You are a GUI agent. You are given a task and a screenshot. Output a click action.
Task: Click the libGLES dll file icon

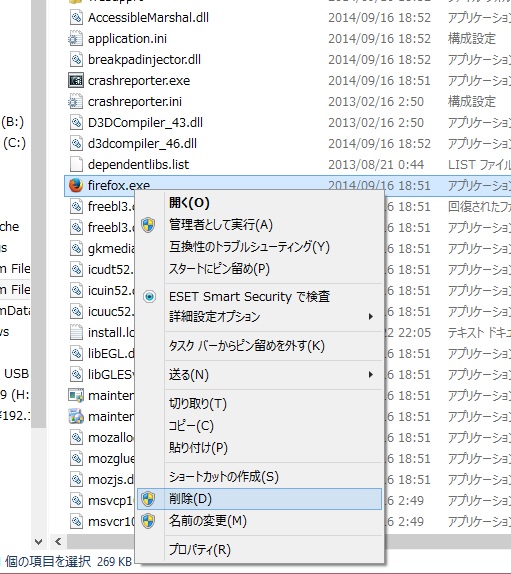coord(76,374)
